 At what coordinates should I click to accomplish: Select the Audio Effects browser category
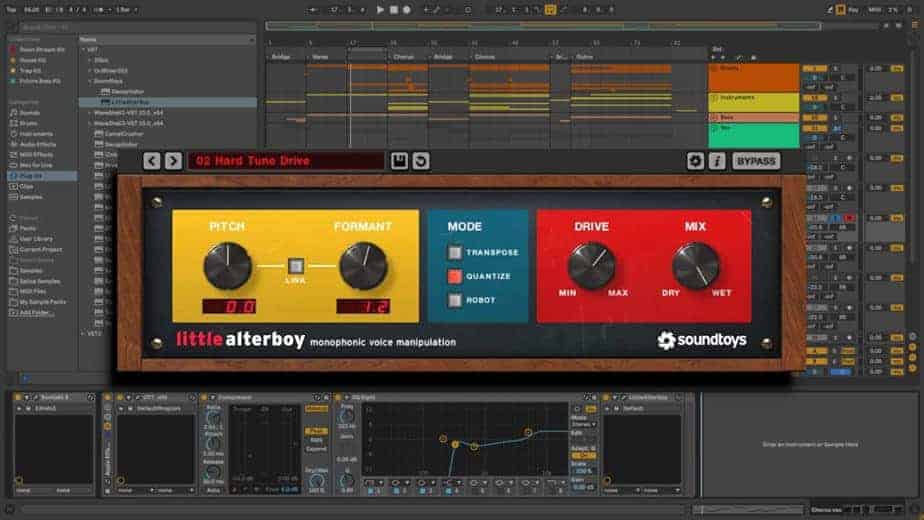point(37,144)
